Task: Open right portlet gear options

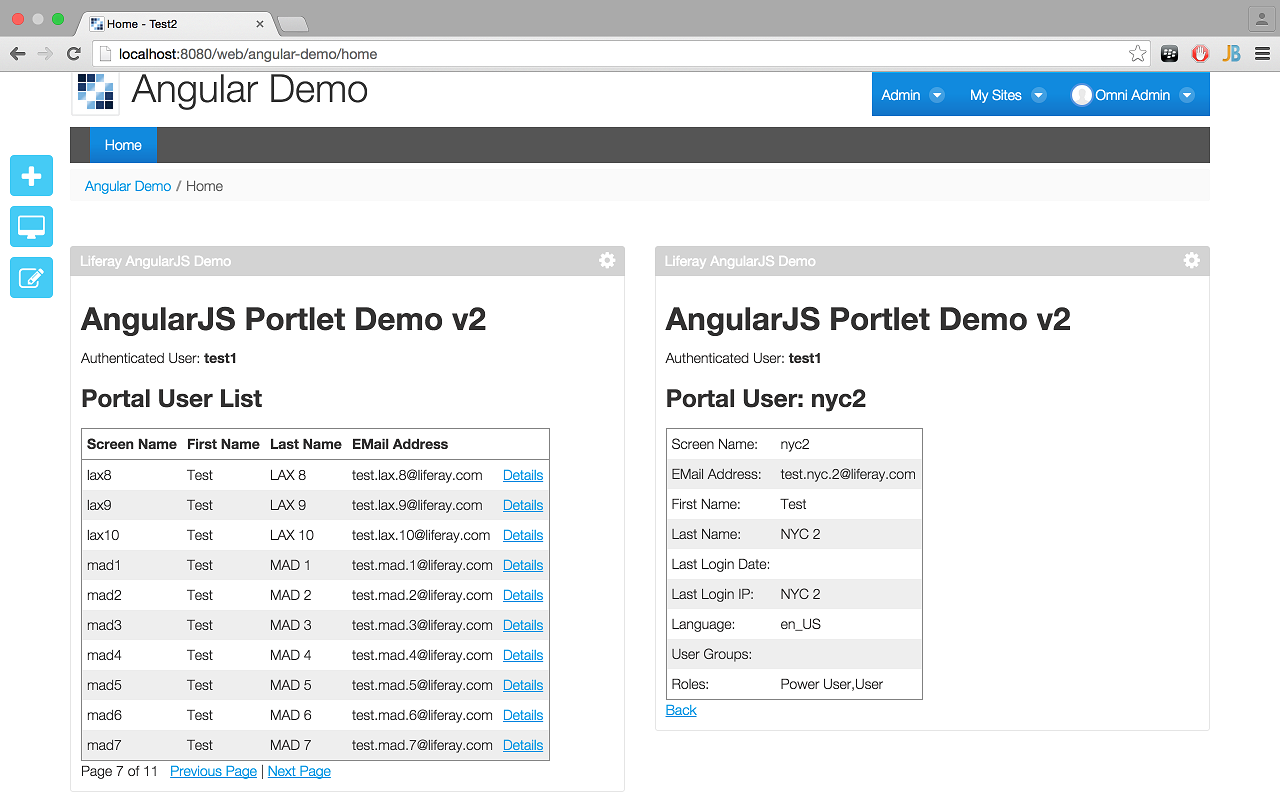Action: coord(1191,260)
